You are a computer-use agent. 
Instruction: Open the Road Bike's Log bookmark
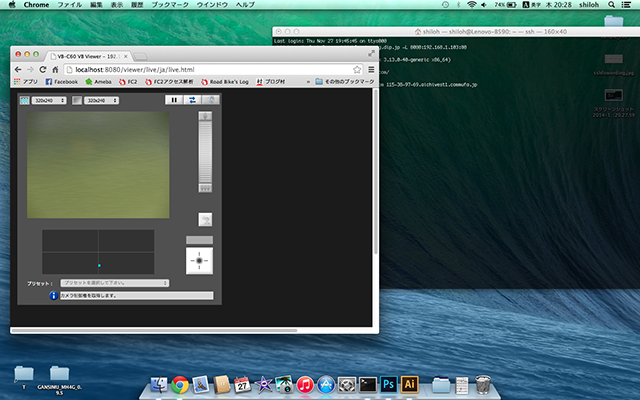[225, 82]
